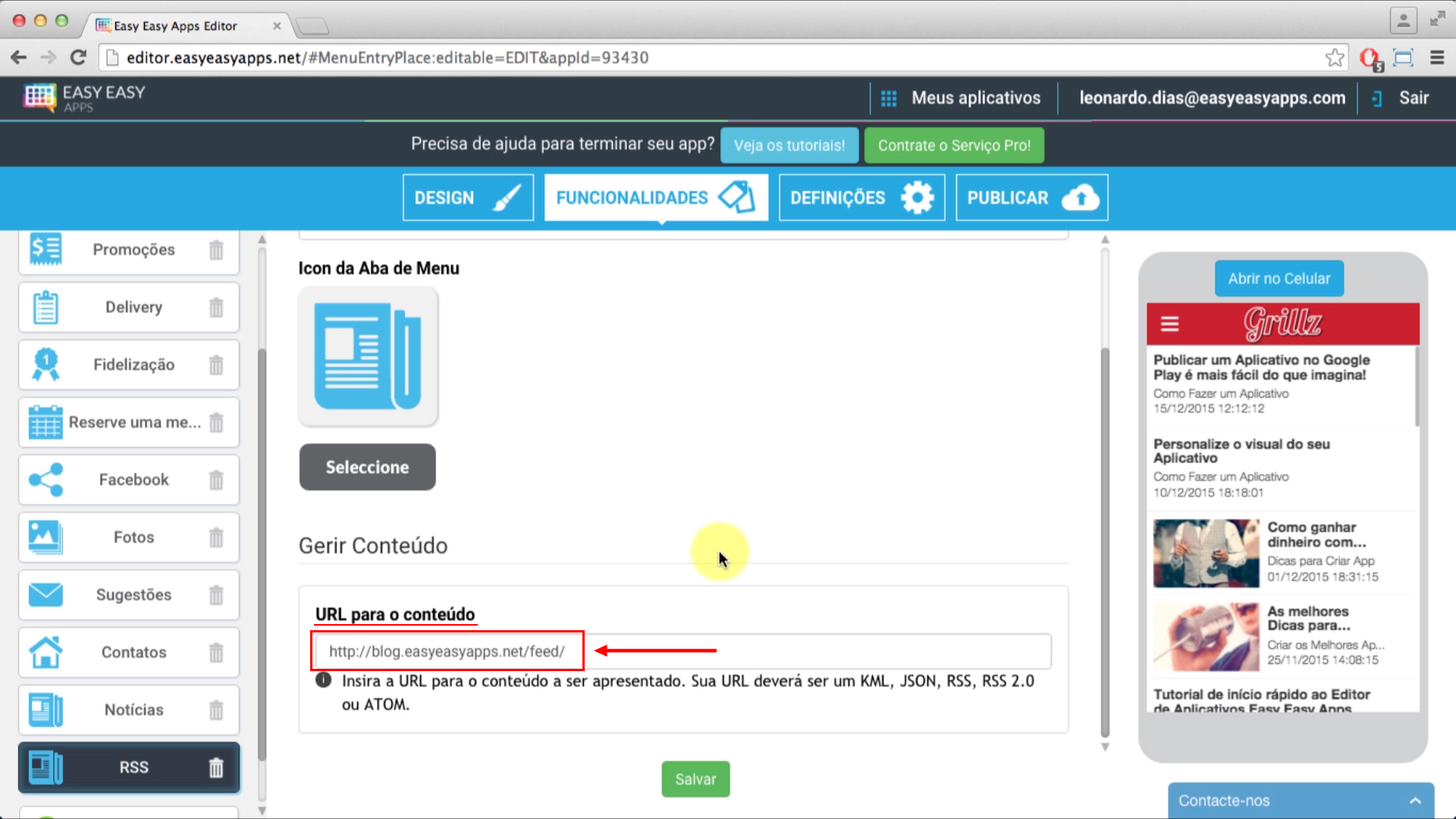Switch to the DESIGN tab
Screen dimensions: 1456x819
[x=467, y=197]
